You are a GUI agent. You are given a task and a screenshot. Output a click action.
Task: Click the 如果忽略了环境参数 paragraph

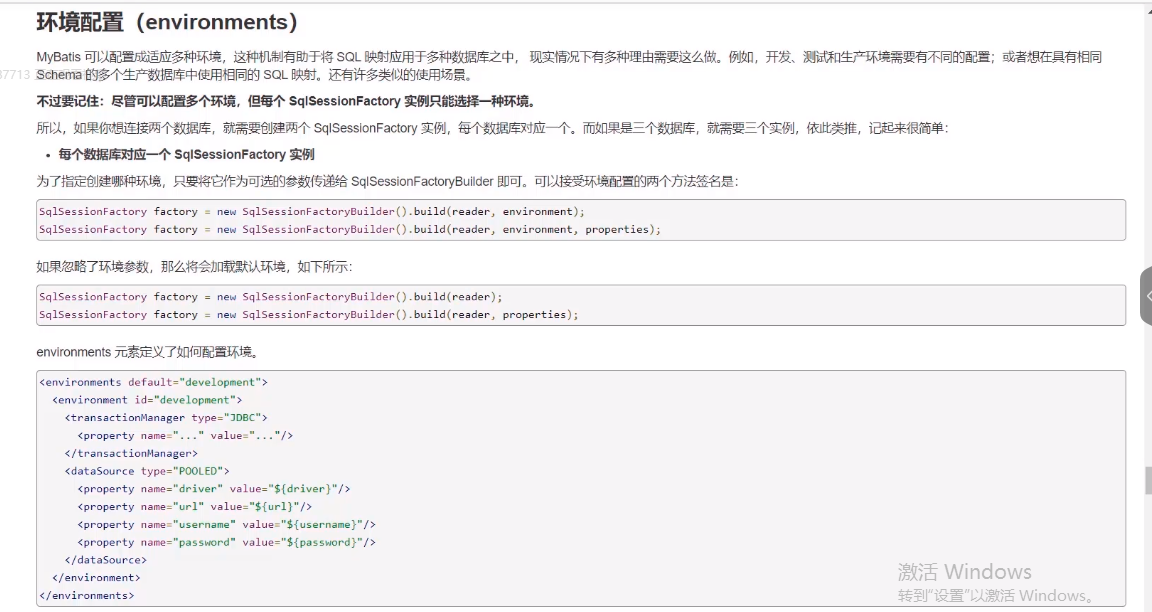(x=194, y=267)
